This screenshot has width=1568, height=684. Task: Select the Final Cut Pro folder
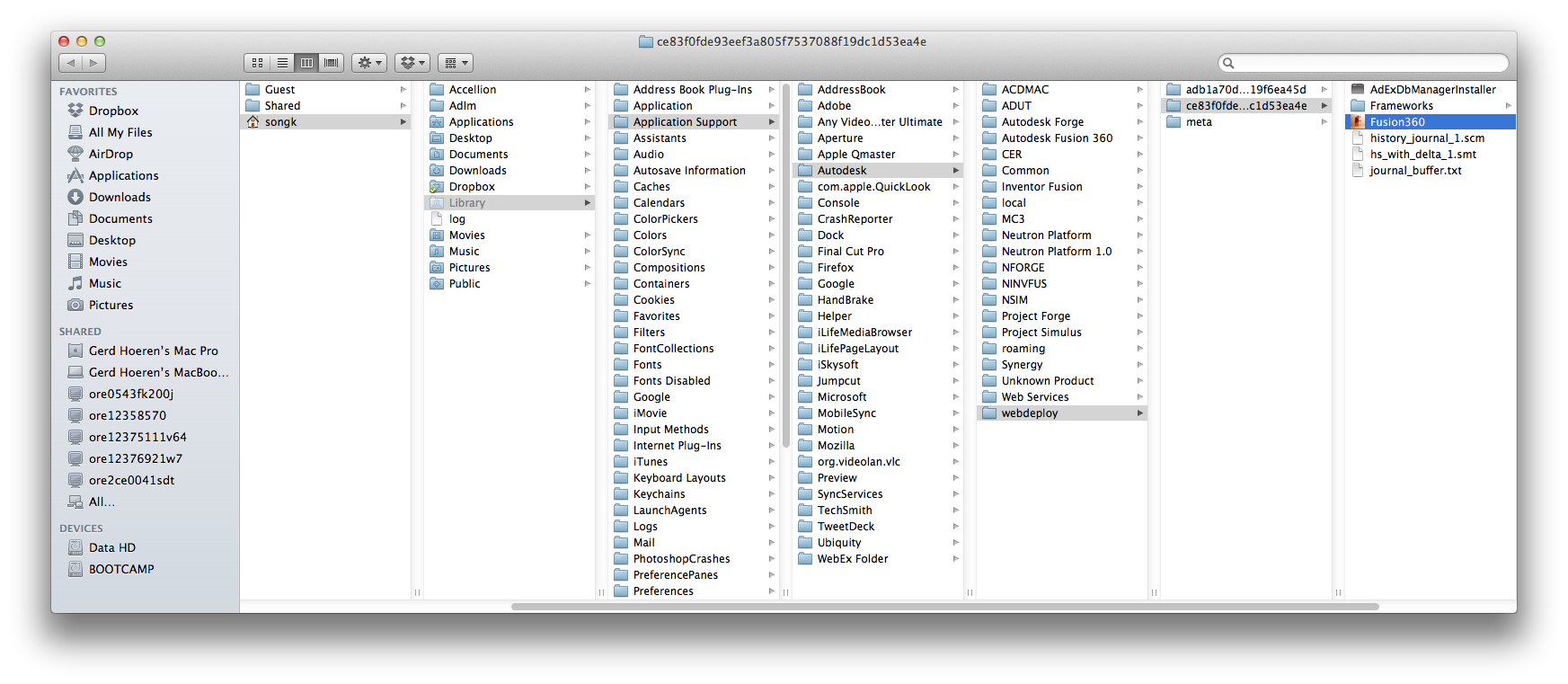(878, 252)
